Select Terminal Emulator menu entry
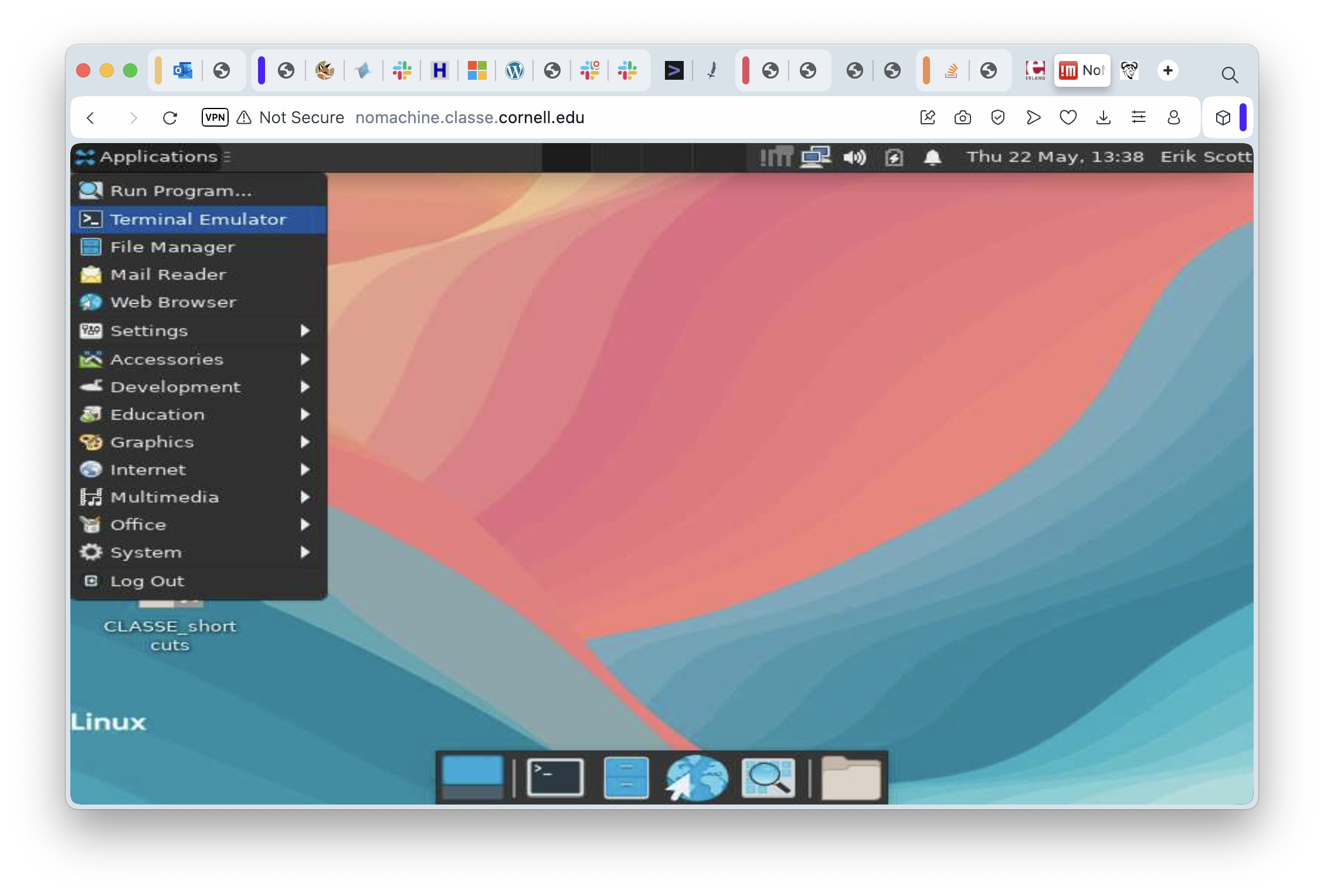Image resolution: width=1324 pixels, height=896 pixels. pyautogui.click(x=198, y=219)
